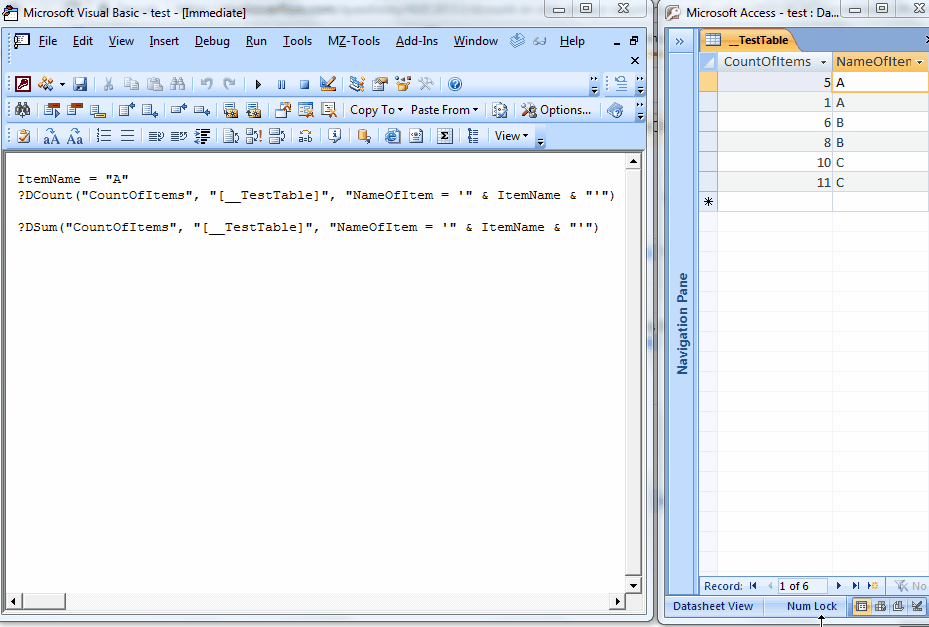
Task: Run the code with the Run Sub button
Action: click(x=258, y=84)
